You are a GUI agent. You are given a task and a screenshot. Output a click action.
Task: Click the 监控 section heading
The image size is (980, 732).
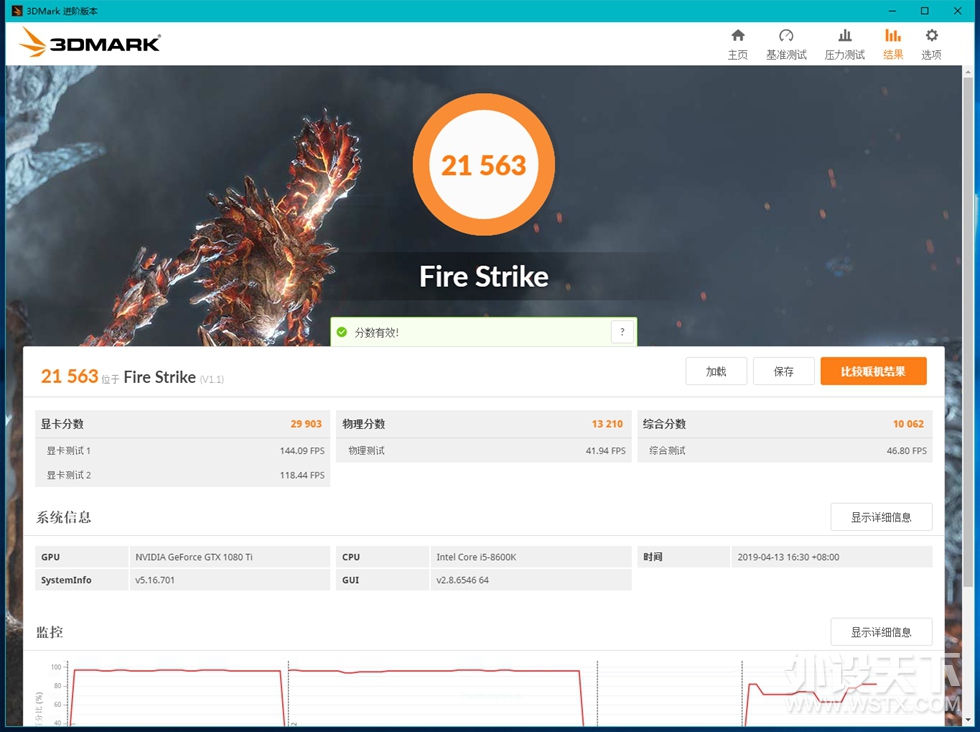pos(49,632)
